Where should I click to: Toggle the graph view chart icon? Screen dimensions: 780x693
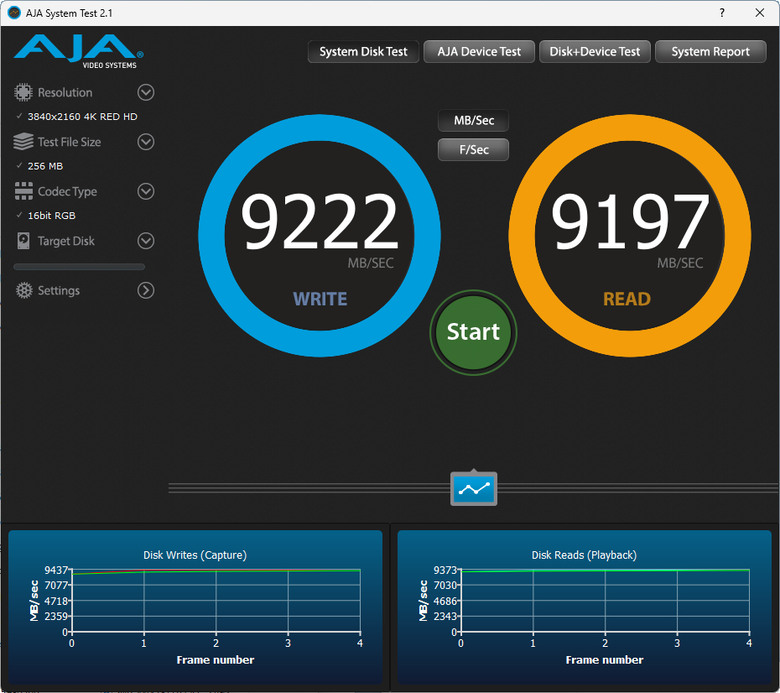(474, 489)
